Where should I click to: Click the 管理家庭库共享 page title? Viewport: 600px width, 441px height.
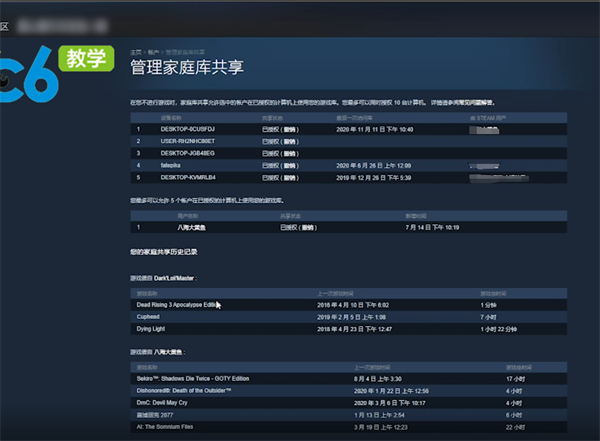[x=187, y=67]
